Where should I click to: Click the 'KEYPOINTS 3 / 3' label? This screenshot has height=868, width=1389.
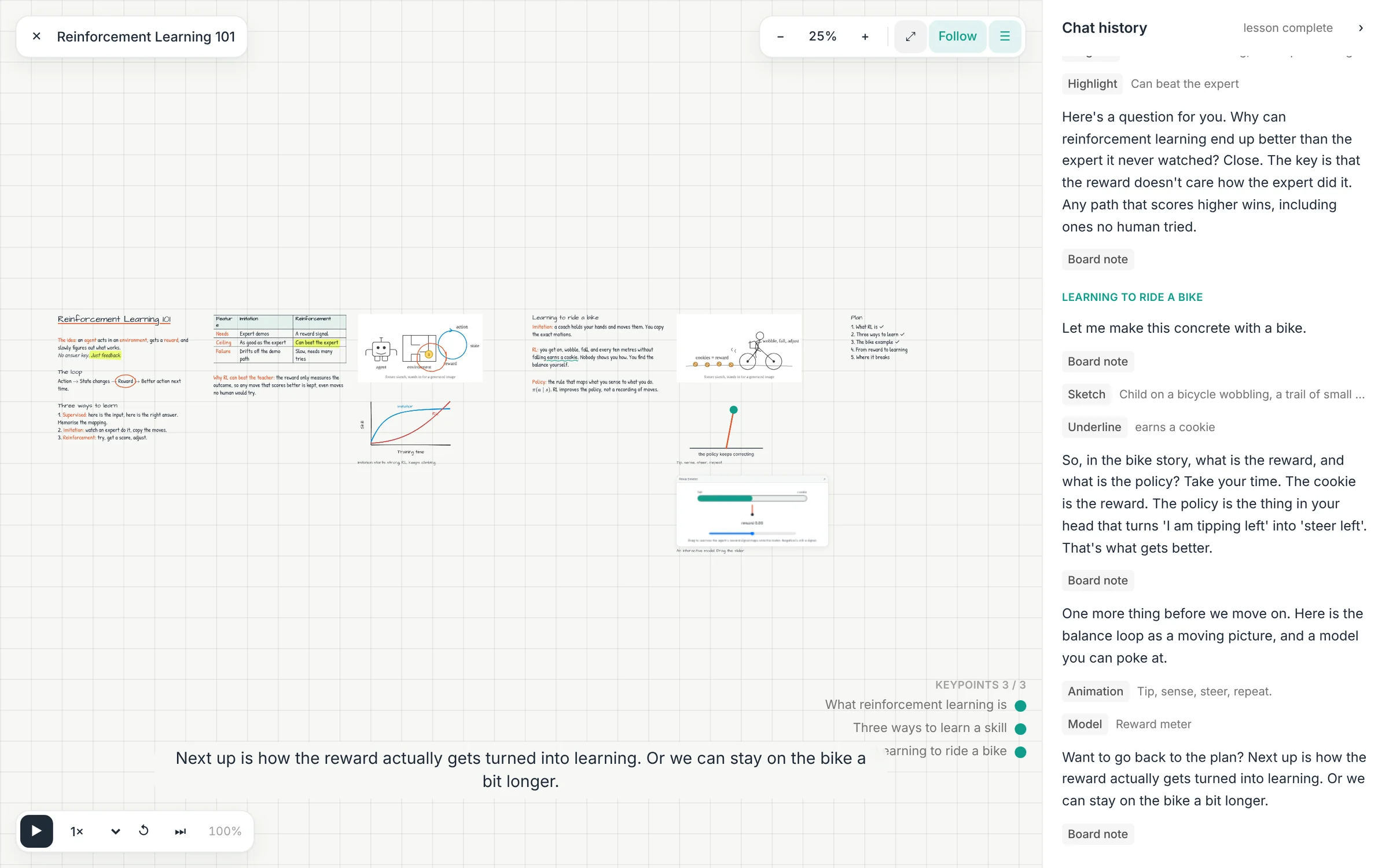[980, 685]
